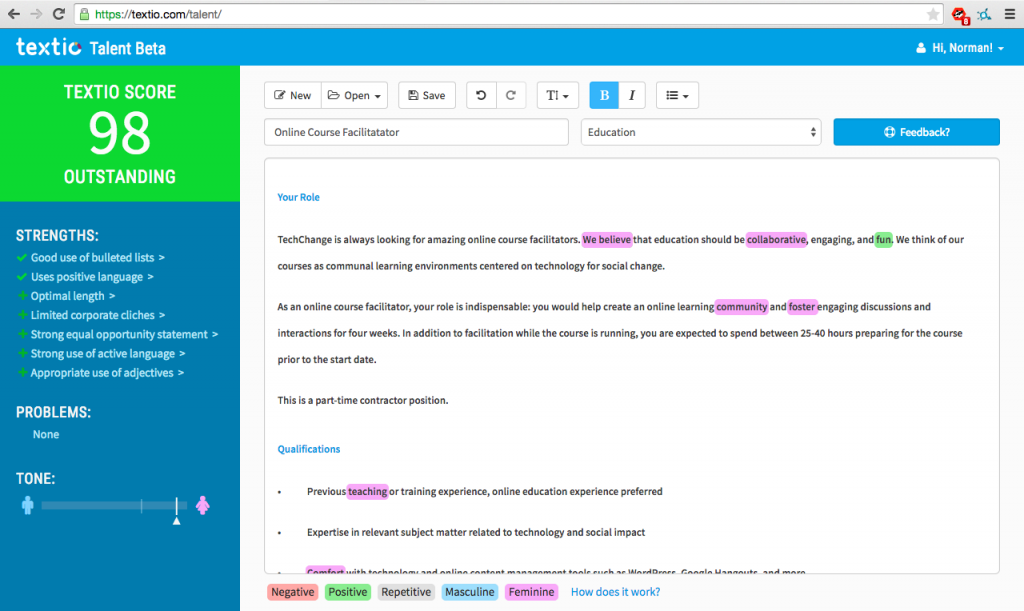Create a New document
The width and height of the screenshot is (1024, 611).
(x=293, y=95)
